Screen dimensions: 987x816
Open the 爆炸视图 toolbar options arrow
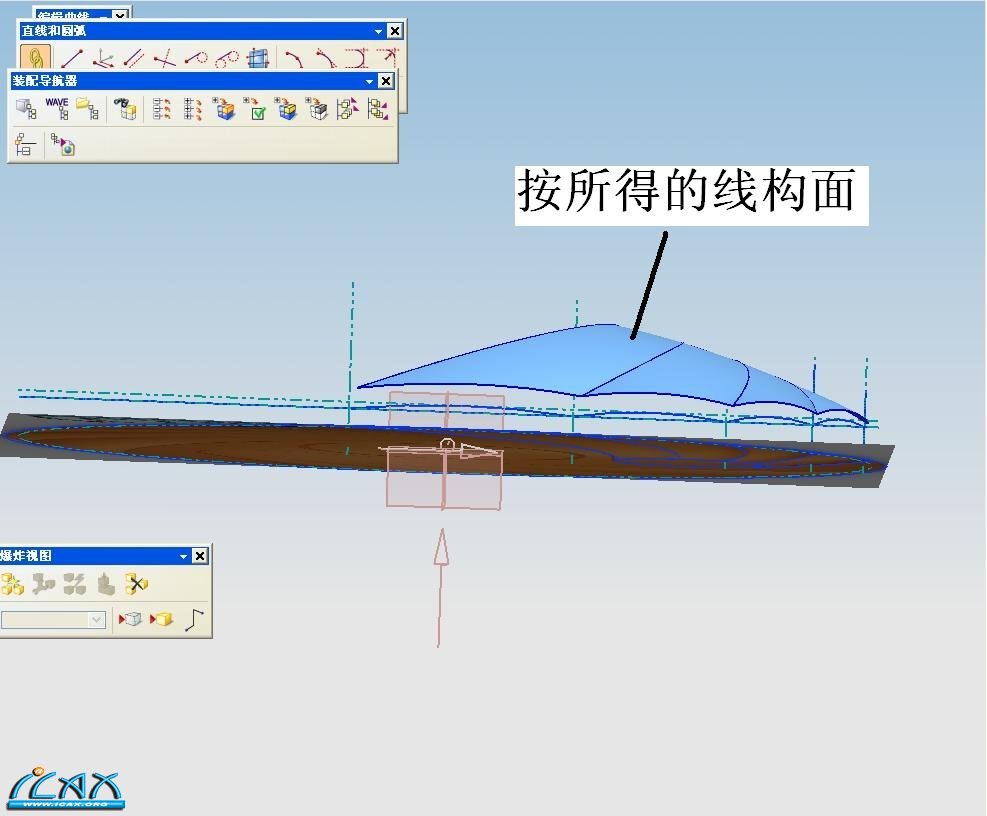(184, 556)
